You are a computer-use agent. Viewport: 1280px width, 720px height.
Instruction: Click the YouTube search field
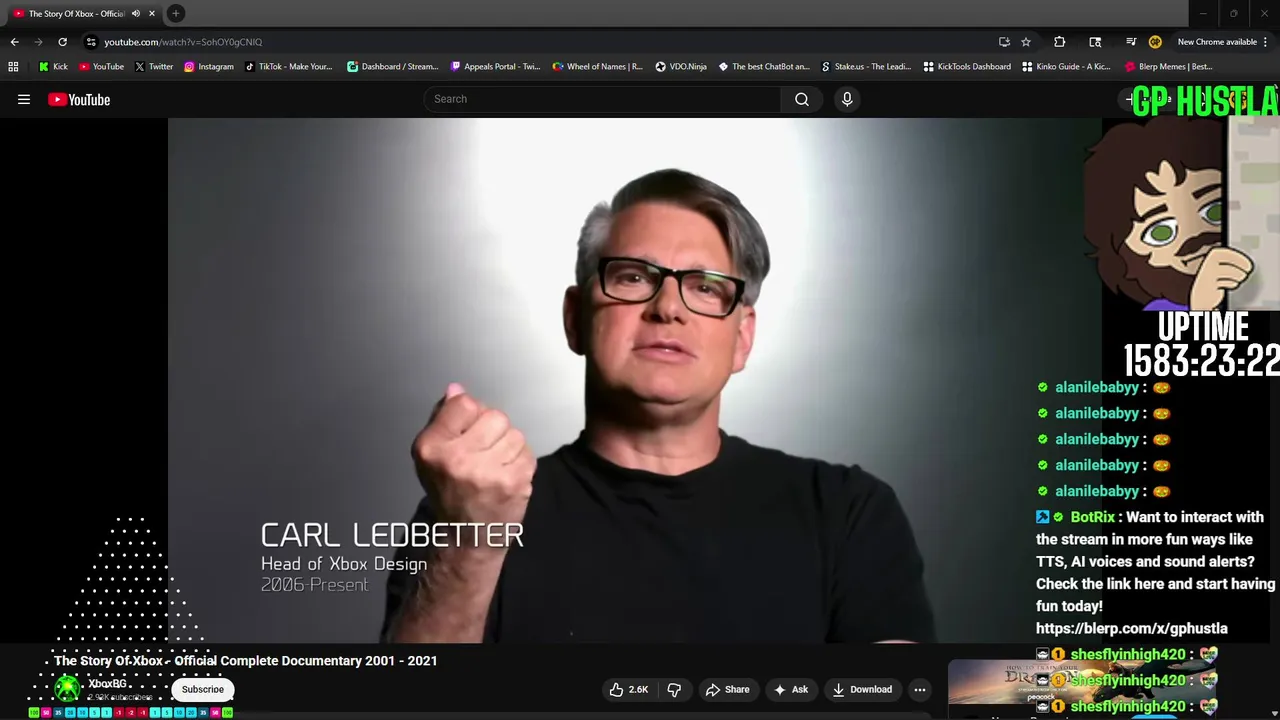pos(602,99)
